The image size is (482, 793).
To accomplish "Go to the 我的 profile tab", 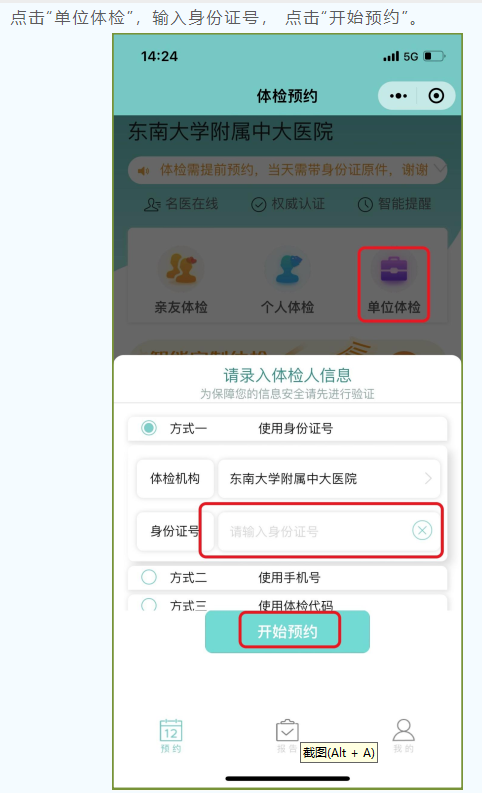I will click(x=404, y=735).
